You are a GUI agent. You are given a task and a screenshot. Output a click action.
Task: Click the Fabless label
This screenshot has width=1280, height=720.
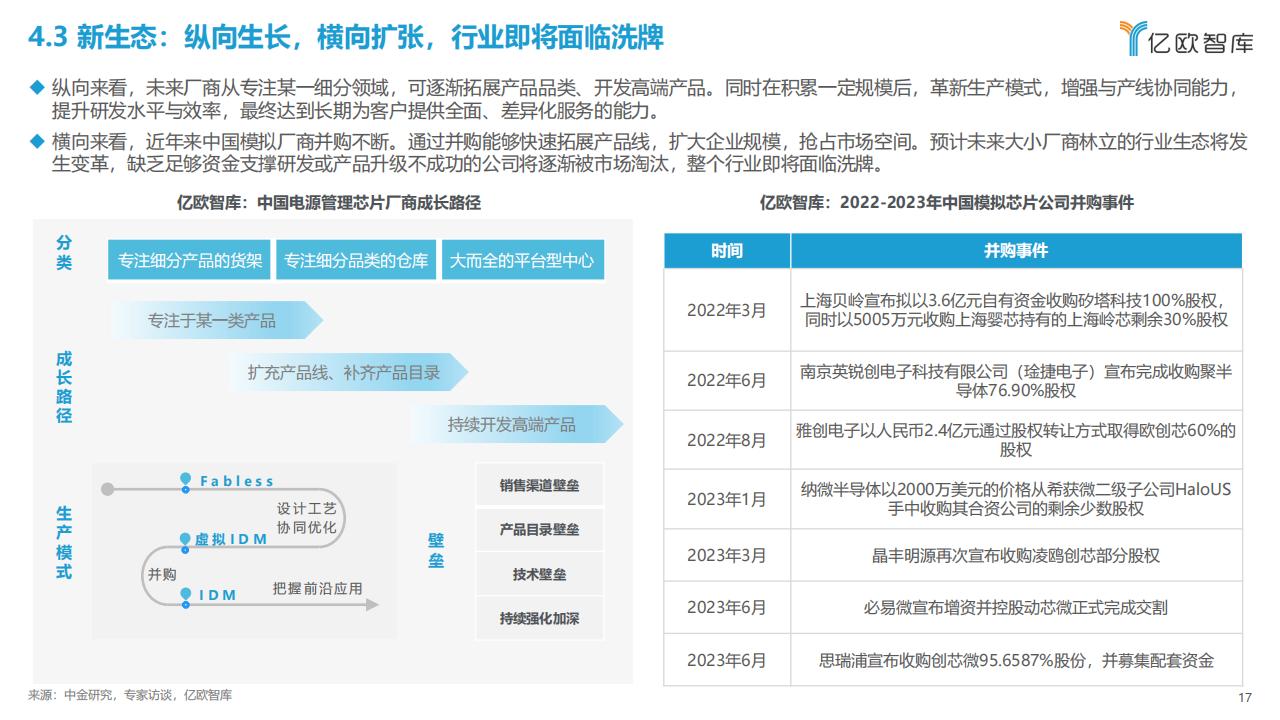coord(236,481)
